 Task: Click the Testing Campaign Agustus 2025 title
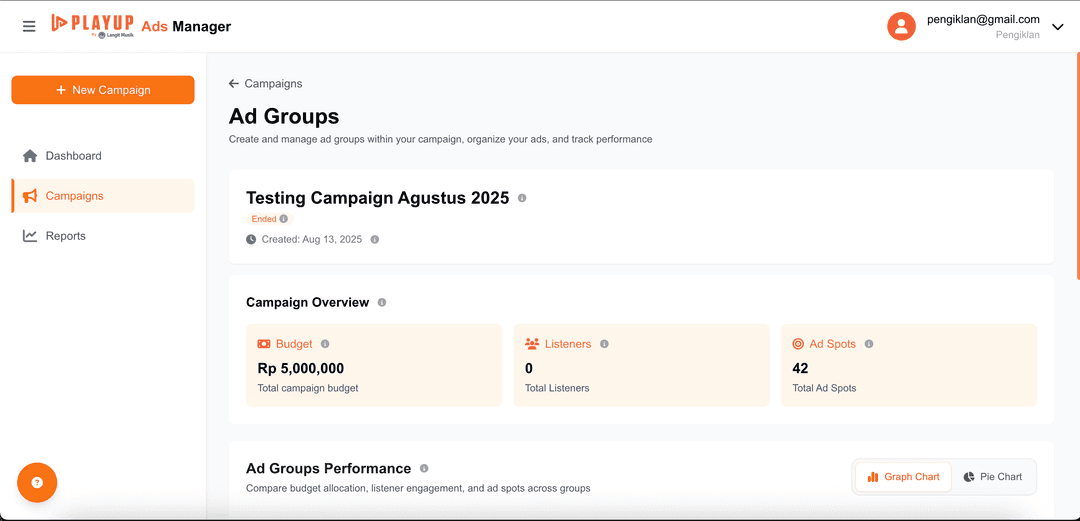tap(377, 198)
